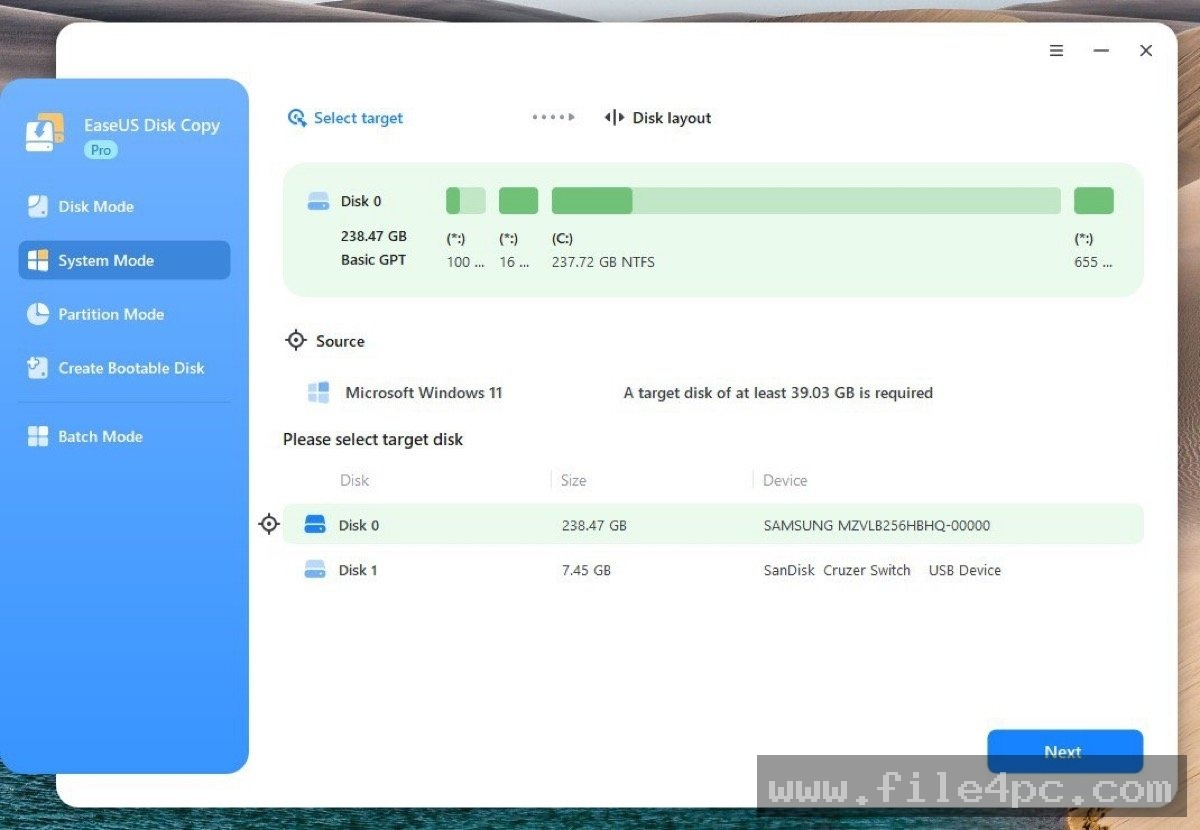
Task: Click the Disk 0 row drive icon
Action: [x=315, y=524]
